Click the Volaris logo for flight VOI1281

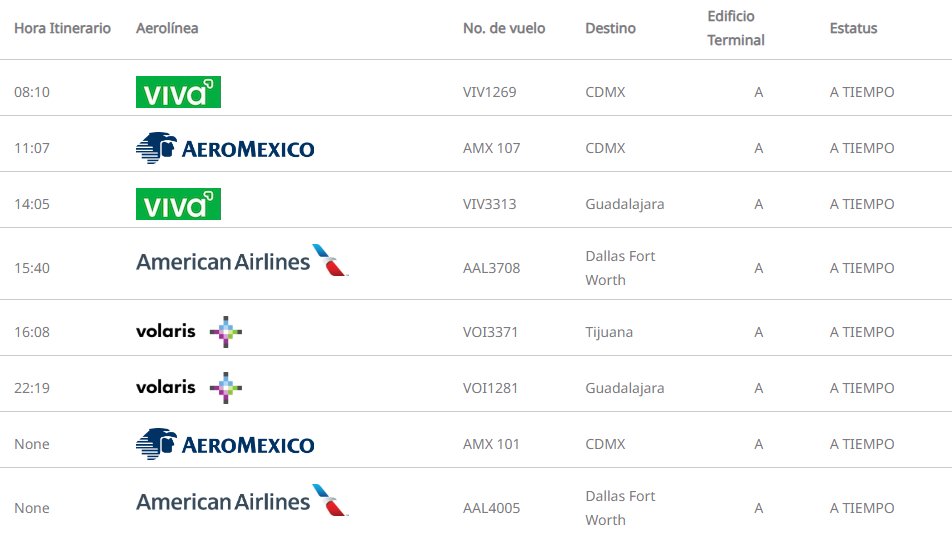click(189, 388)
